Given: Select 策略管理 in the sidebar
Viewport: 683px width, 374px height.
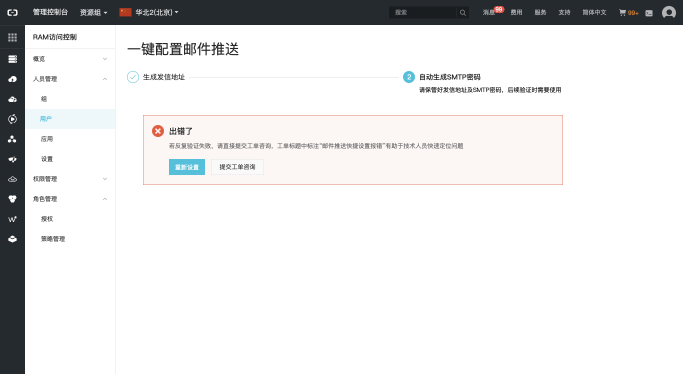Looking at the screenshot, I should 53,239.
